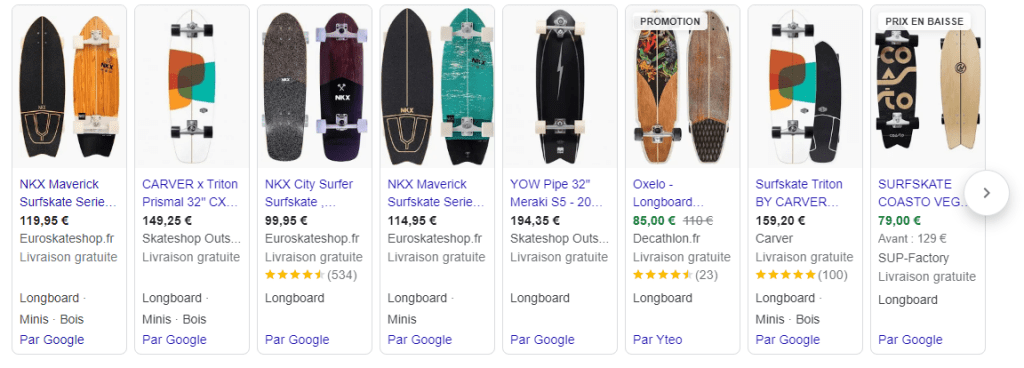Open YOW Pipe 32" Meraki S5 link
Viewport: 1024px width, 368px height.
[x=558, y=193]
